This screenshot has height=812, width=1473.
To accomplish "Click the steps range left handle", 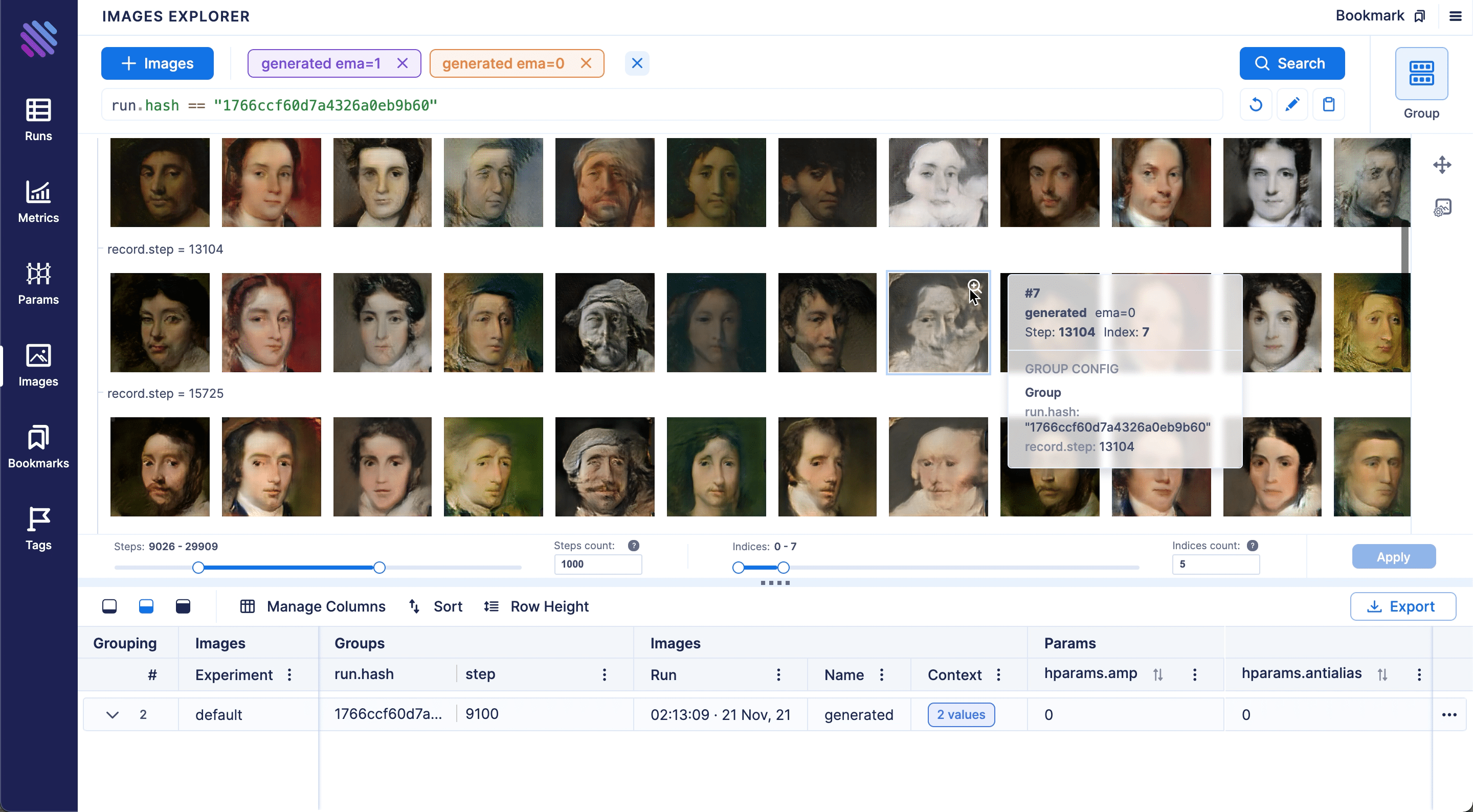I will [x=198, y=567].
